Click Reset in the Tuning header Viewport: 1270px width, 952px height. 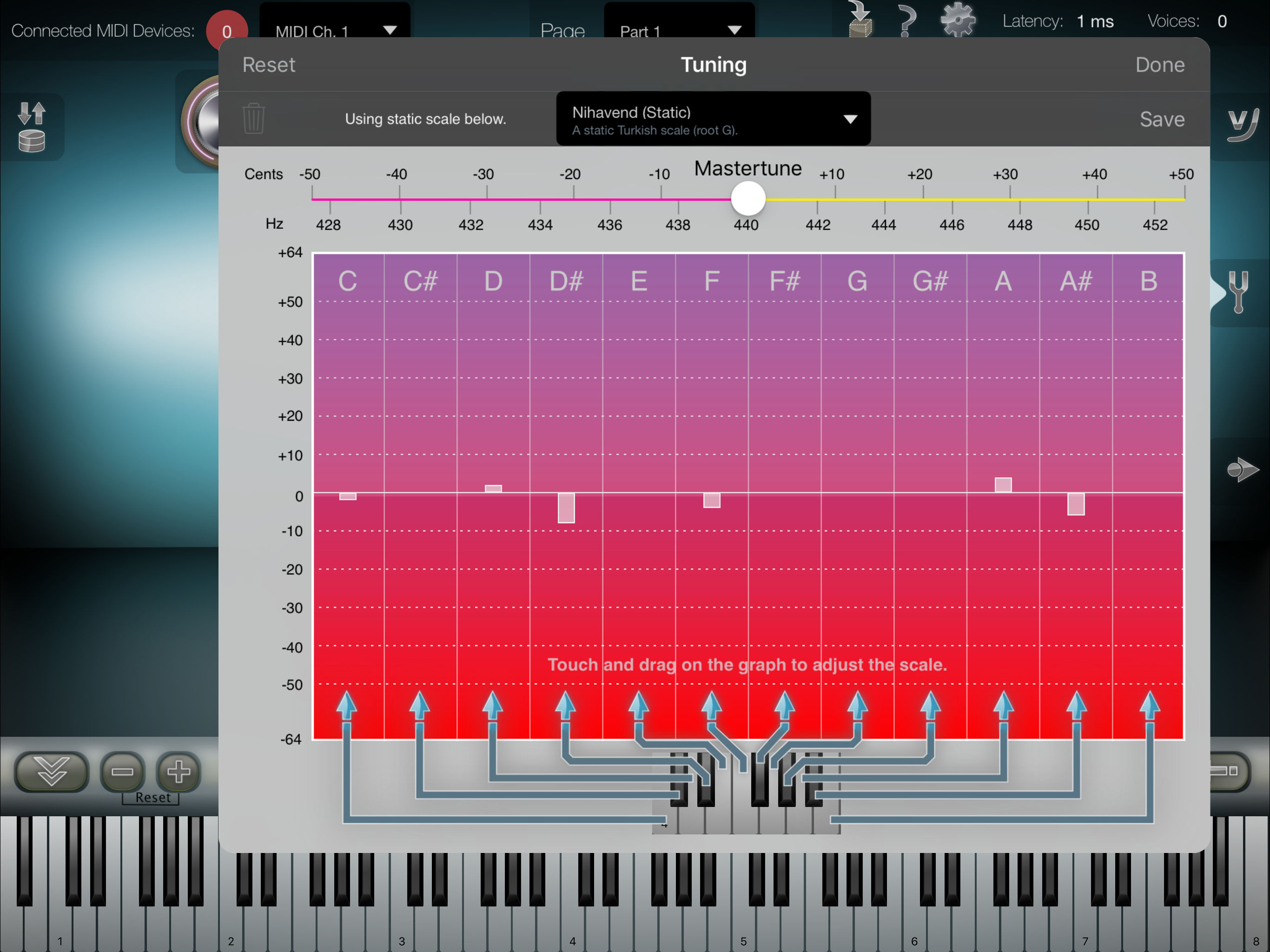click(x=269, y=65)
